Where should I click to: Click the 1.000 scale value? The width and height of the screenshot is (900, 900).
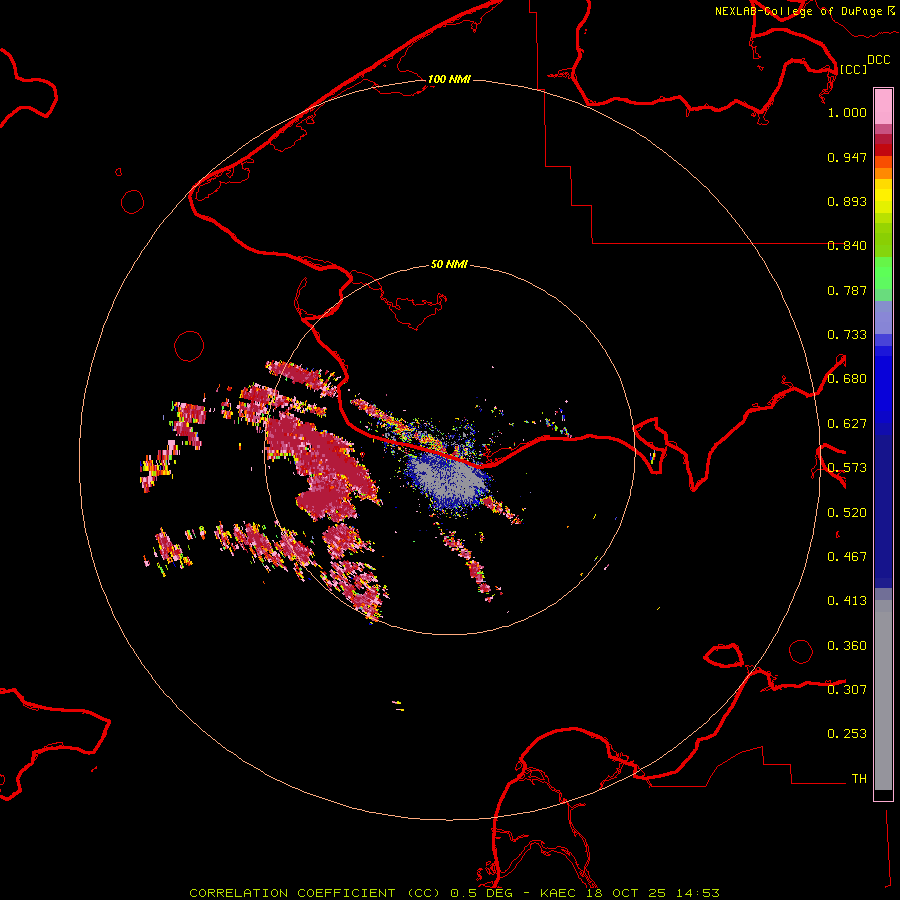click(847, 112)
